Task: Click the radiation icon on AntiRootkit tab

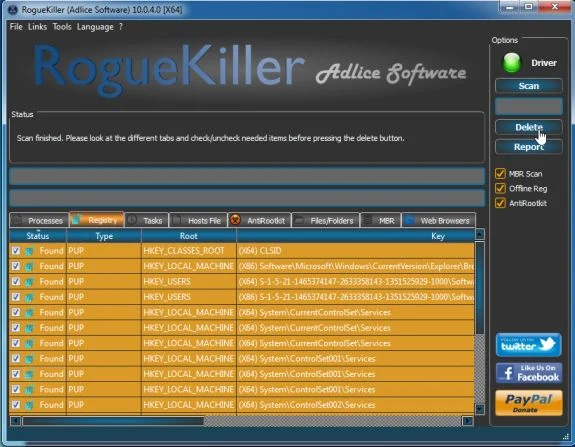Action: click(235, 220)
